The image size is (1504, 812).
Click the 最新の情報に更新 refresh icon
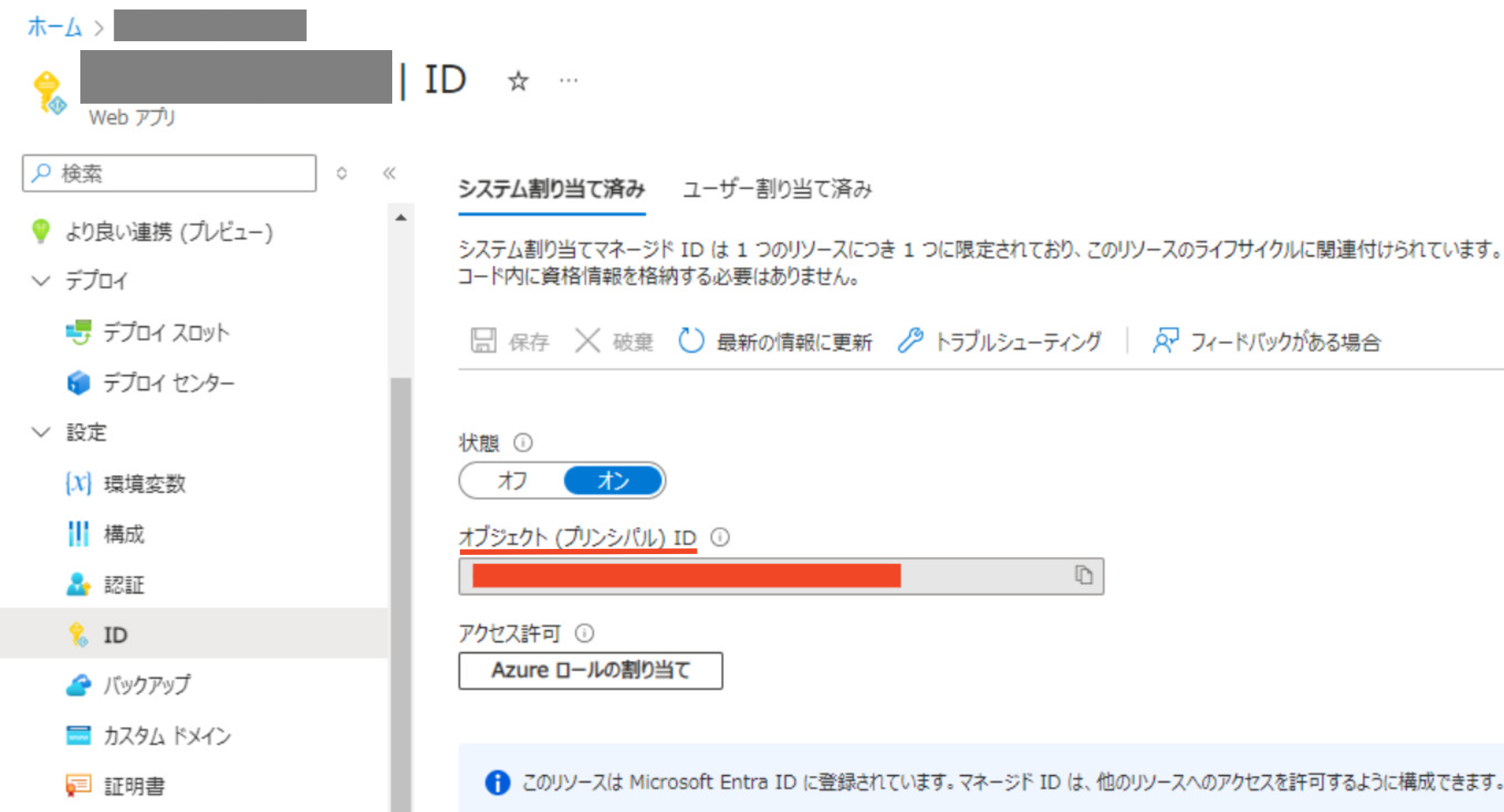pyautogui.click(x=691, y=341)
